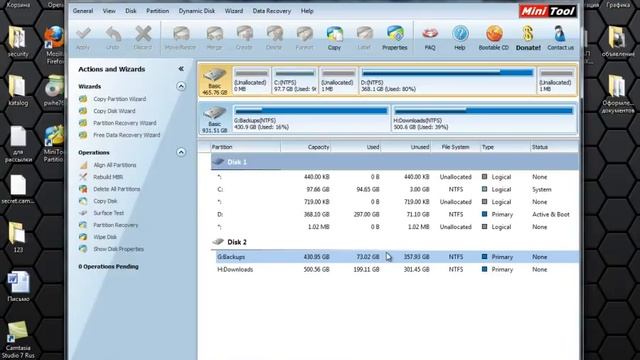The image size is (640, 360).
Task: Click the Label toolbar icon
Action: coord(364,38)
